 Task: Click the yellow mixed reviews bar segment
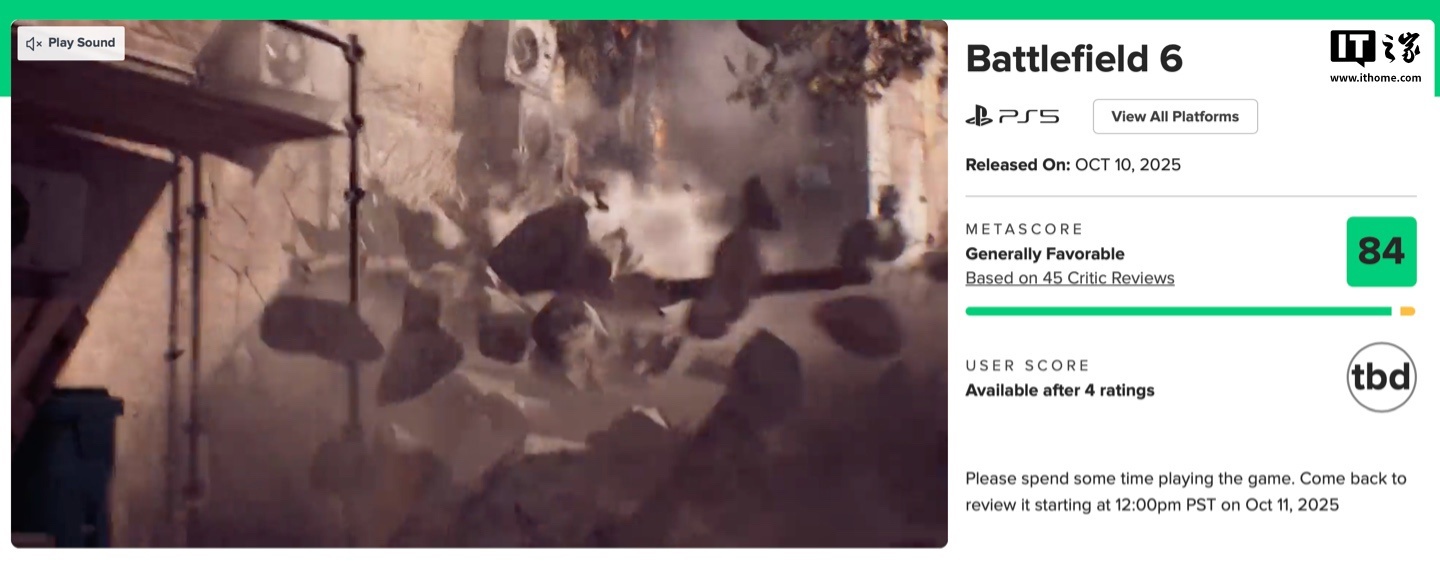pos(1407,312)
